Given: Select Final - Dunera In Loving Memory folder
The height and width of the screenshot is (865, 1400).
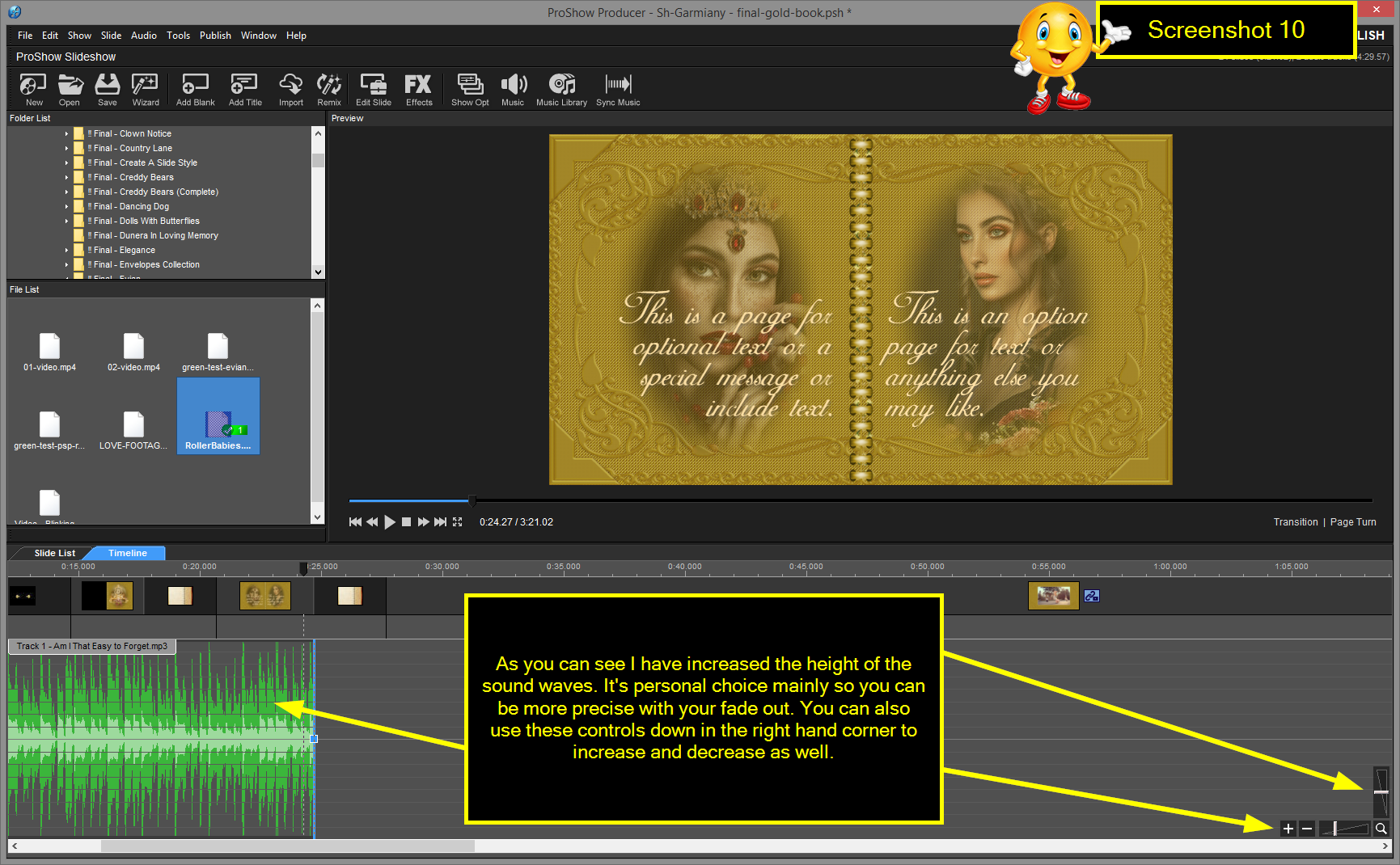Looking at the screenshot, I should (x=156, y=236).
